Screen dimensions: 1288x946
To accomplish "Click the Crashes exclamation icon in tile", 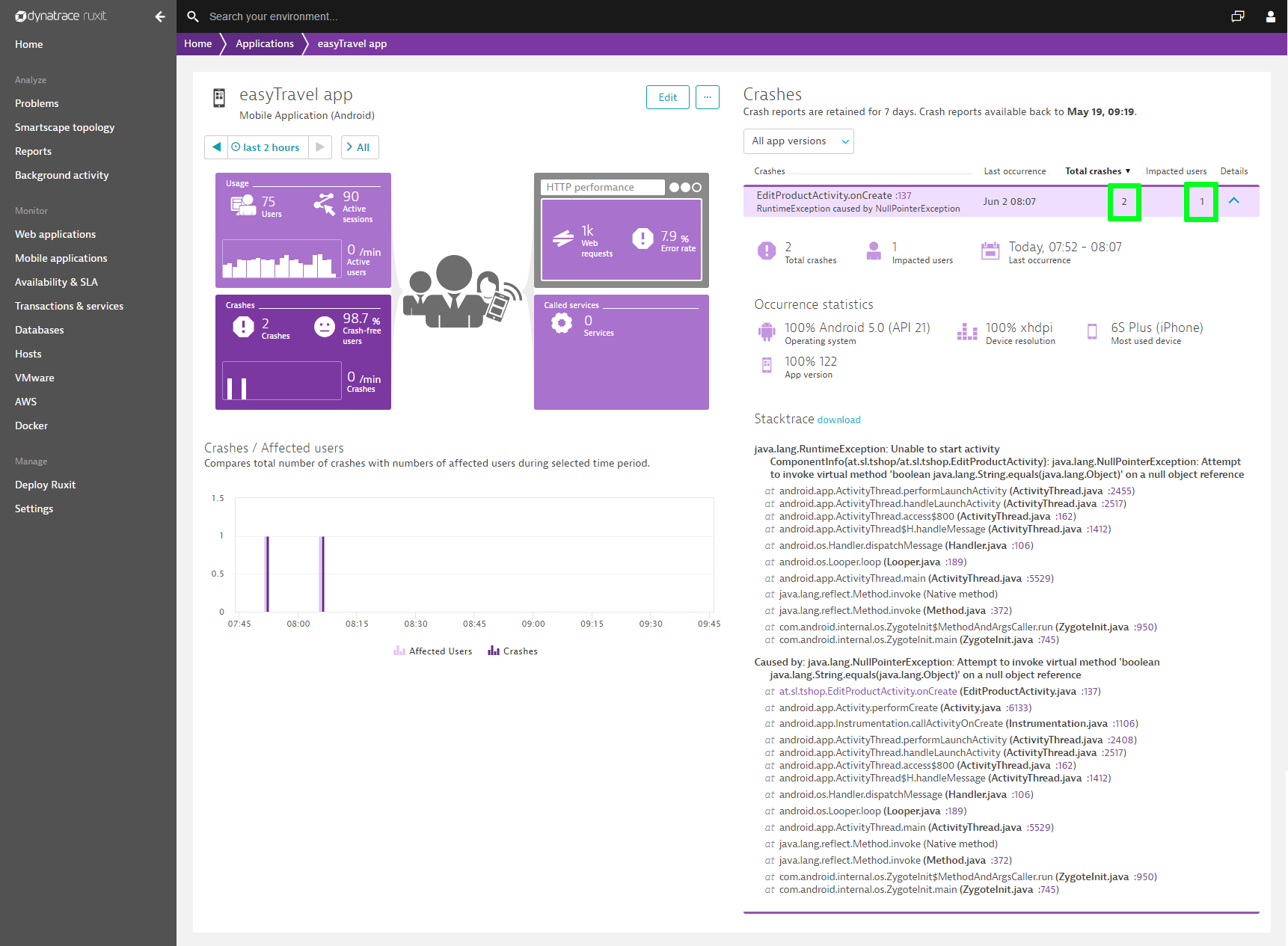I will coord(243,327).
